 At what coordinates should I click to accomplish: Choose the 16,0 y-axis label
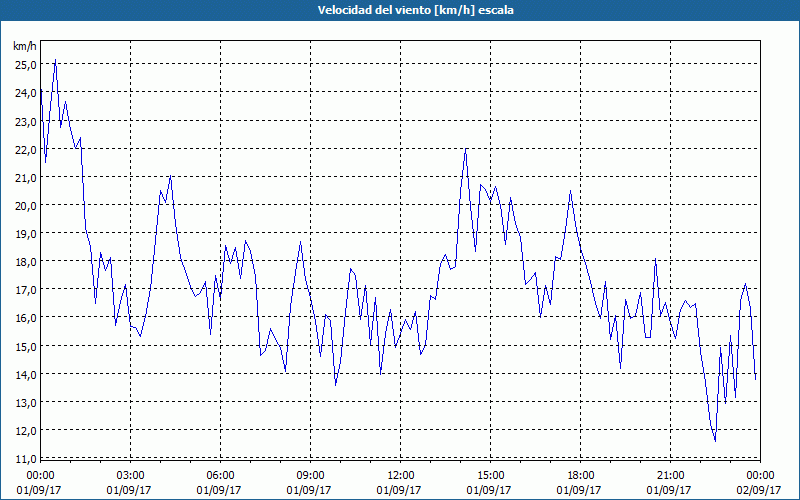(x=26, y=318)
